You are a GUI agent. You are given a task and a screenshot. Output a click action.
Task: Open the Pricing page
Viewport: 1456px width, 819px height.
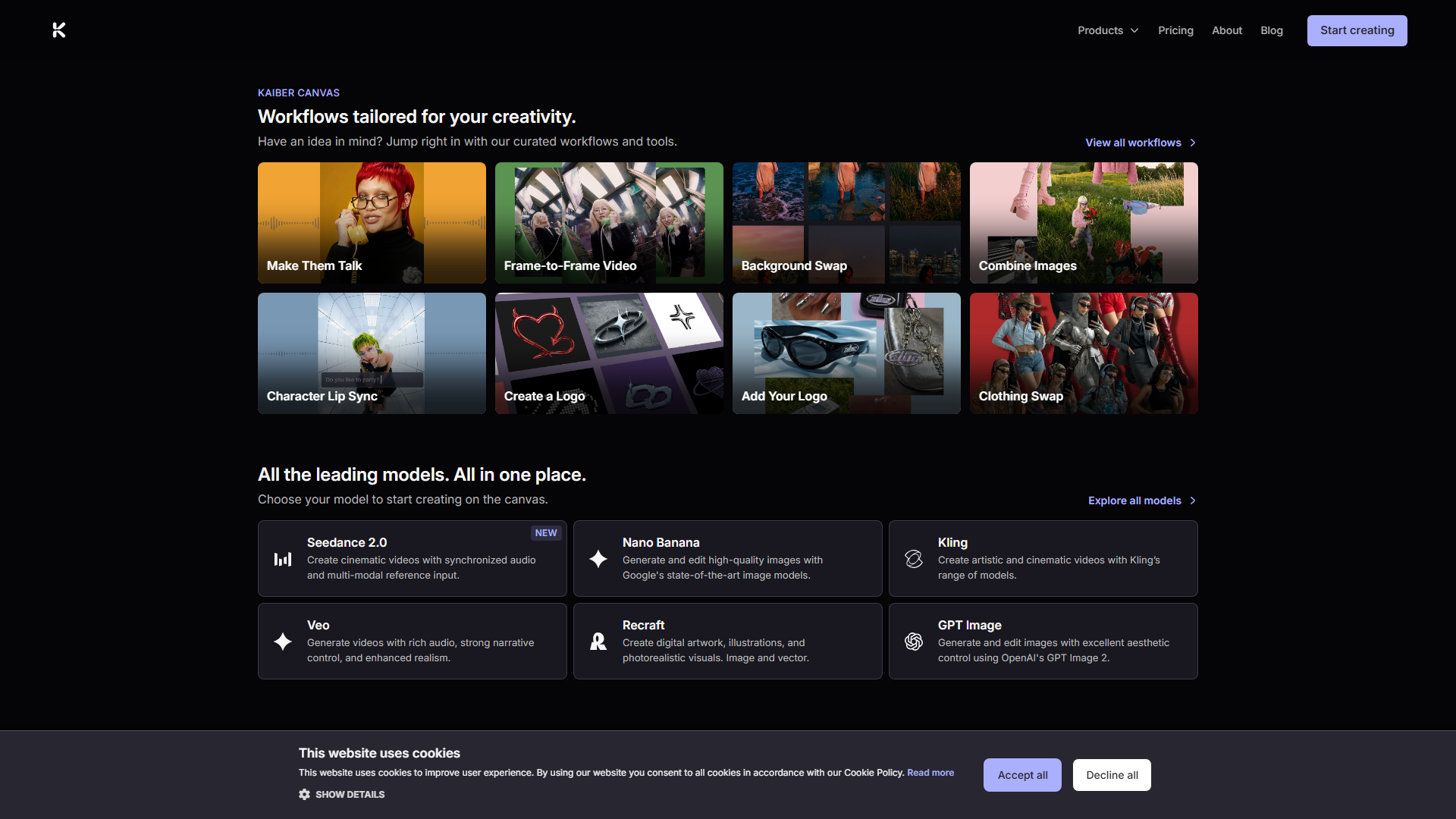pos(1175,30)
